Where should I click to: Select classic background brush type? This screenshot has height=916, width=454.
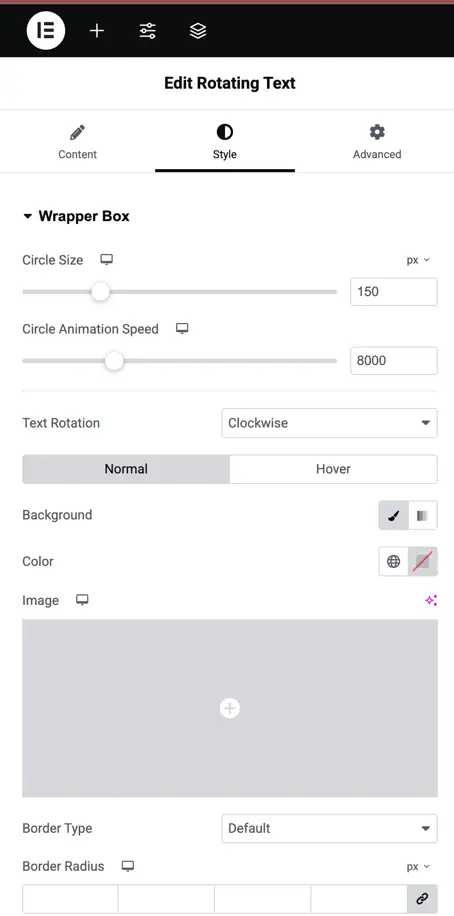click(x=394, y=515)
